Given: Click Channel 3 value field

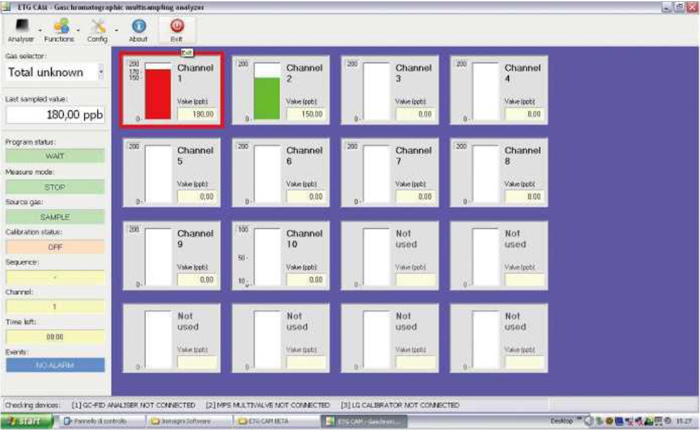Looking at the screenshot, I should point(416,114).
